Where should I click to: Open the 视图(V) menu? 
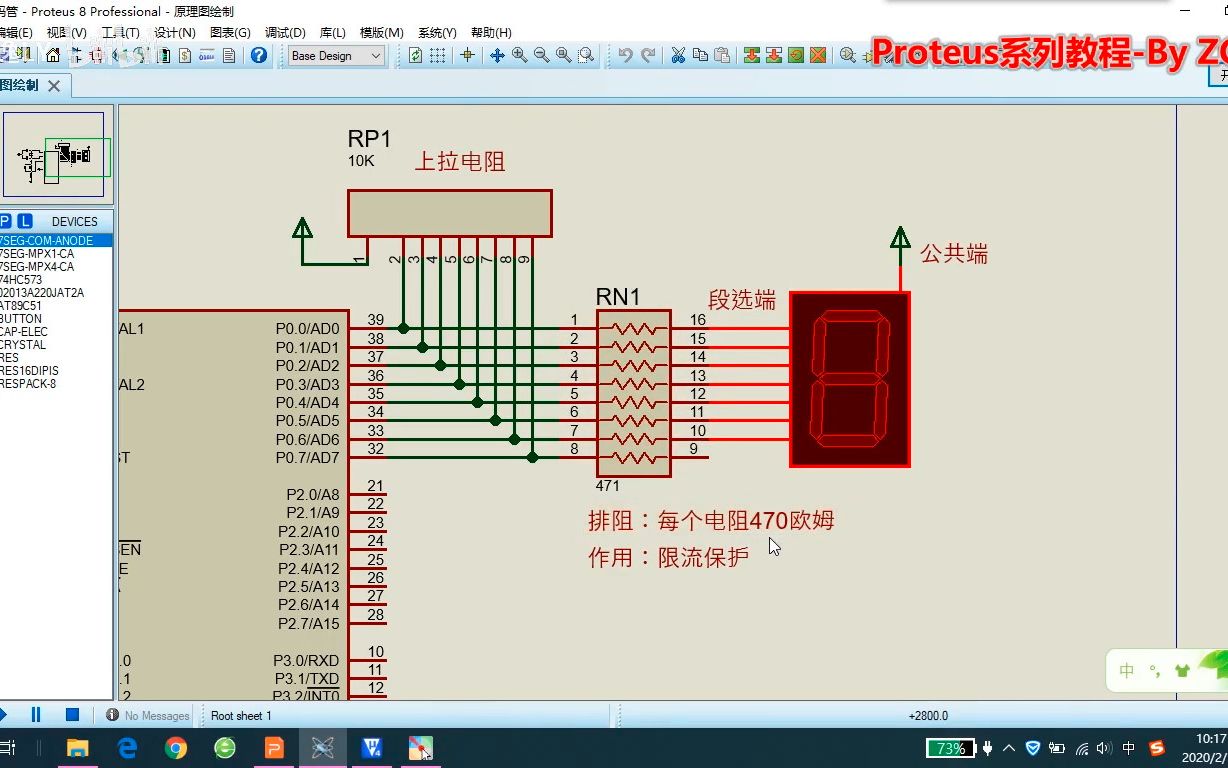tap(67, 32)
